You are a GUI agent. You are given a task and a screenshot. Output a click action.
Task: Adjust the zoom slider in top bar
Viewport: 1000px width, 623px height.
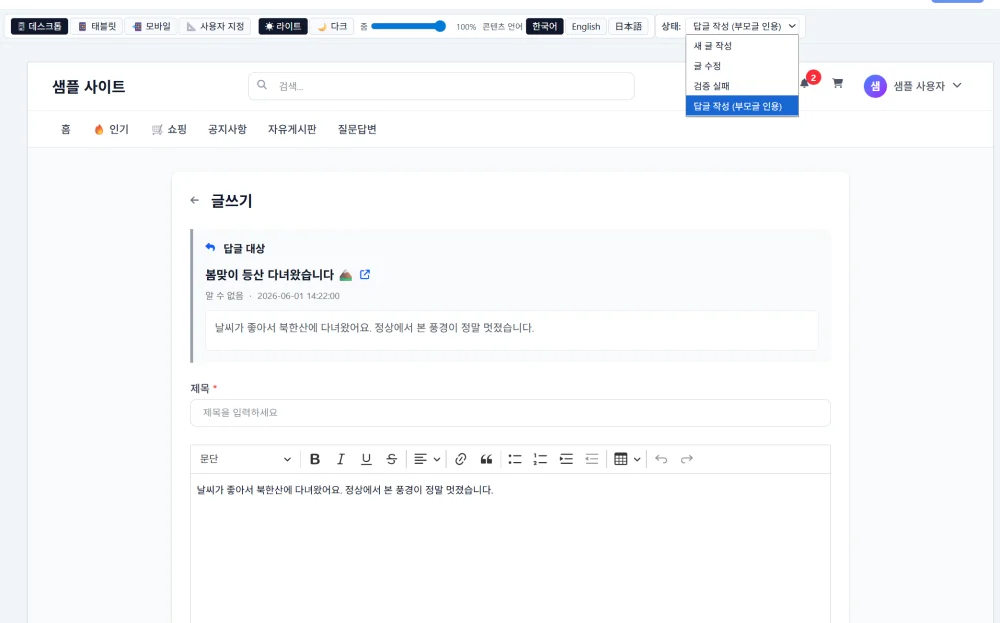tap(408, 26)
